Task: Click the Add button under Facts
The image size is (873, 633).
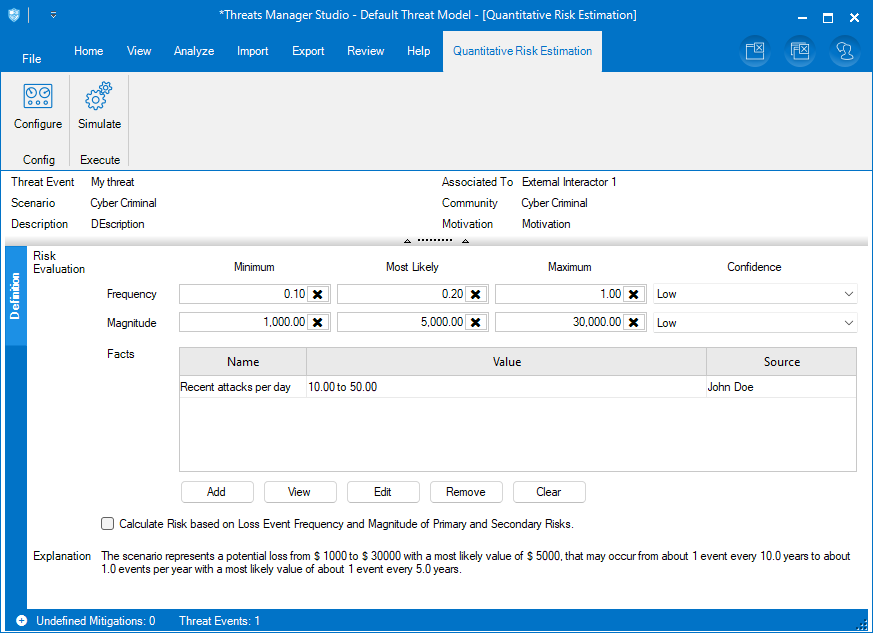Action: point(216,492)
